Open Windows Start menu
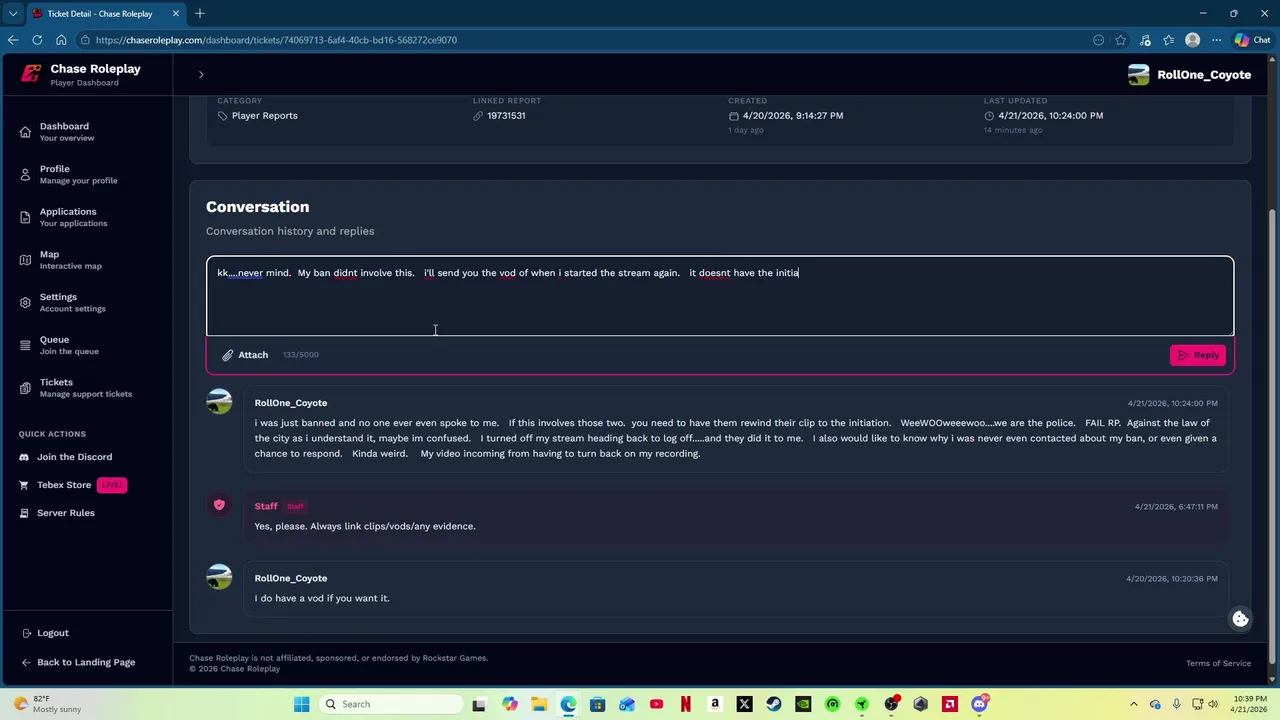1280x720 pixels. coord(301,704)
